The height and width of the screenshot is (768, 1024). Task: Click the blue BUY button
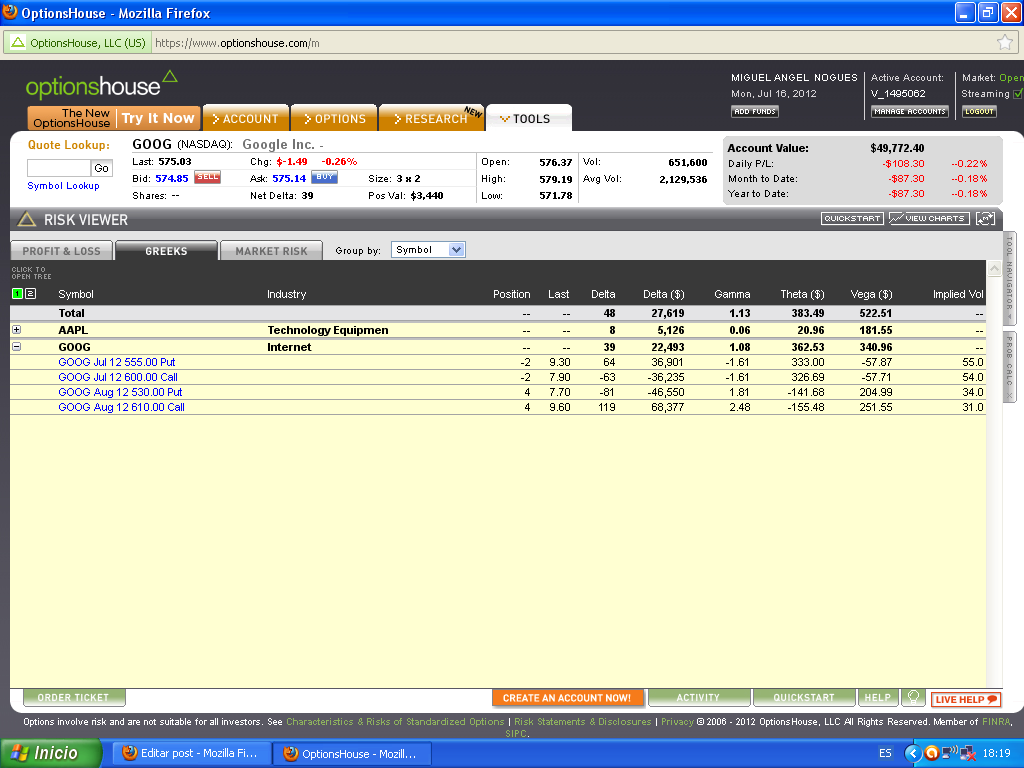(x=325, y=177)
